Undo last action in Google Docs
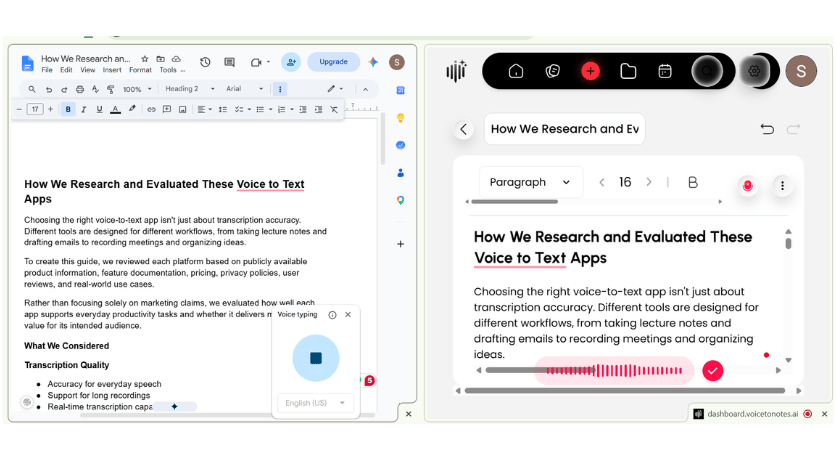836x471 pixels. tap(49, 89)
